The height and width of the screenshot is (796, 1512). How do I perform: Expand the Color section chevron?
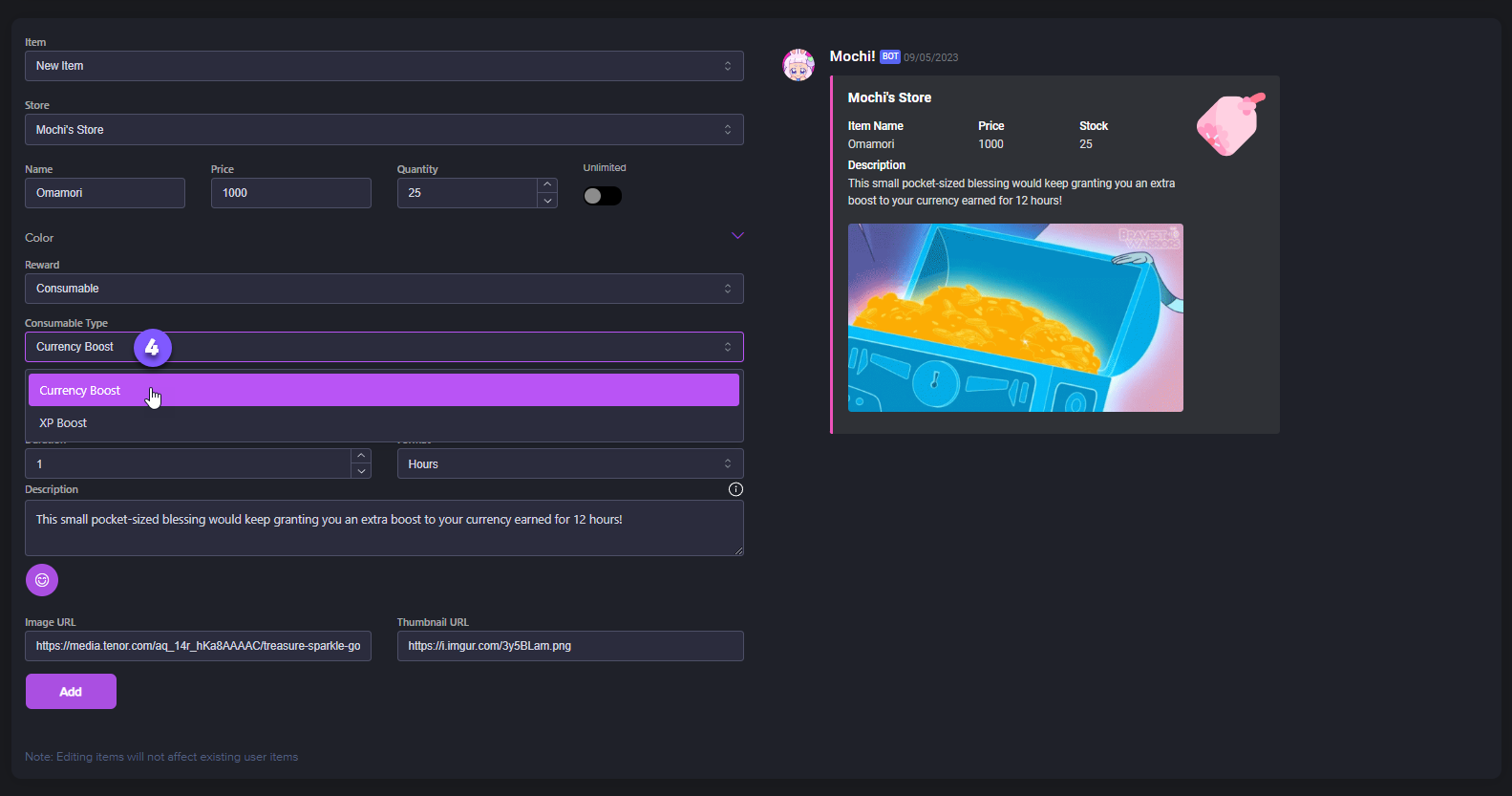737,236
